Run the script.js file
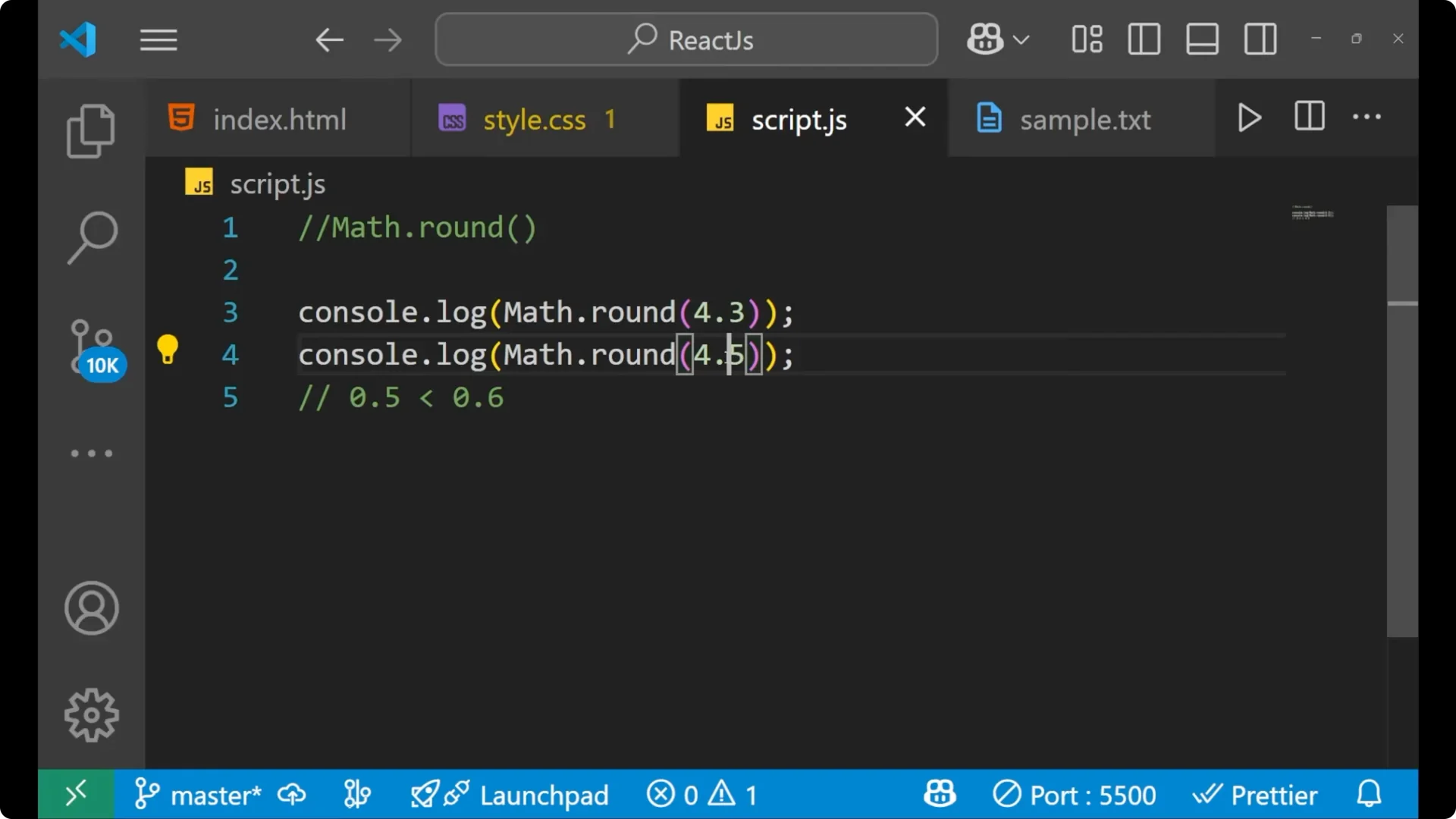 pos(1249,118)
